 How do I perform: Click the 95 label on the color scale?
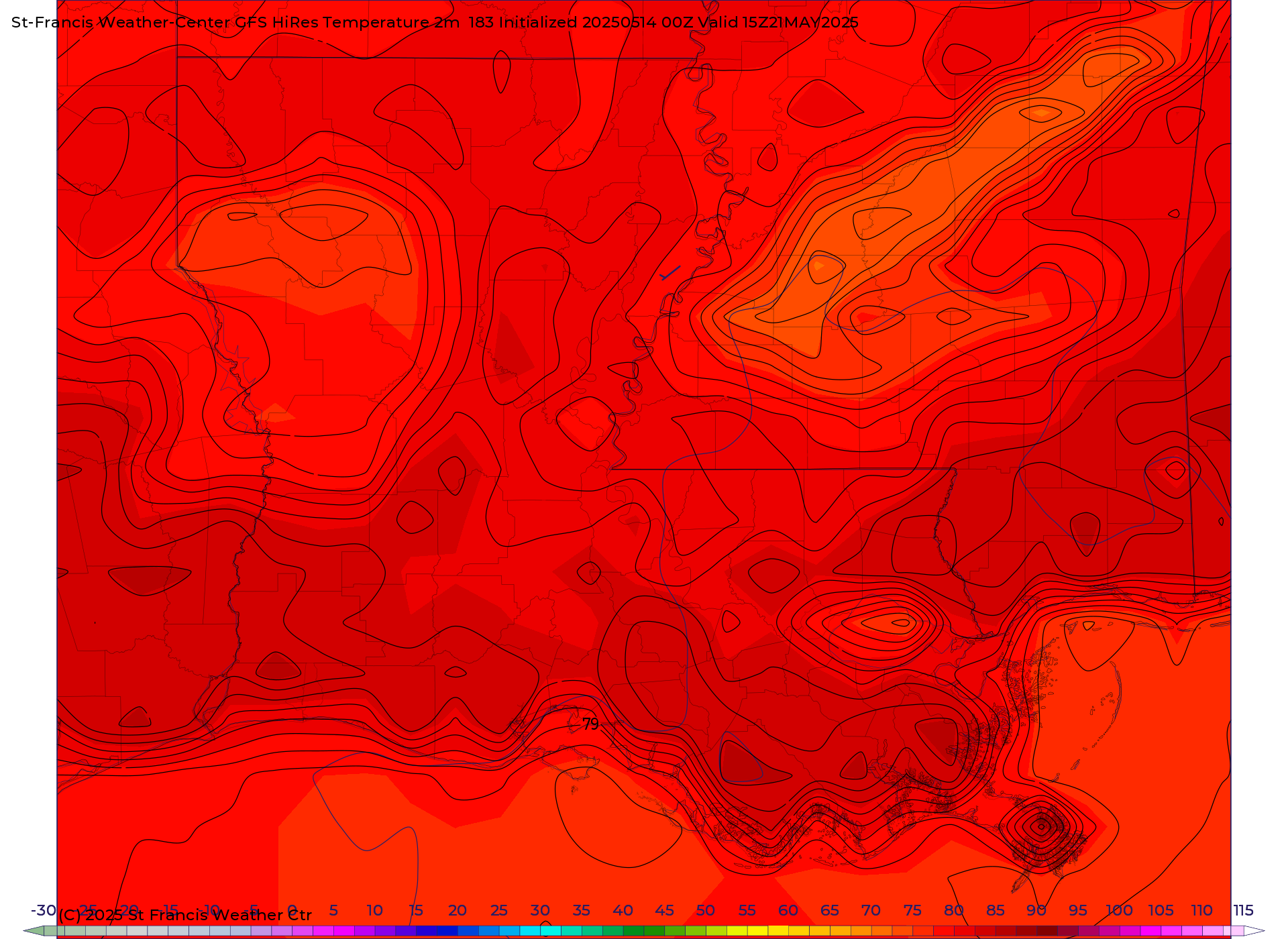(x=1078, y=910)
